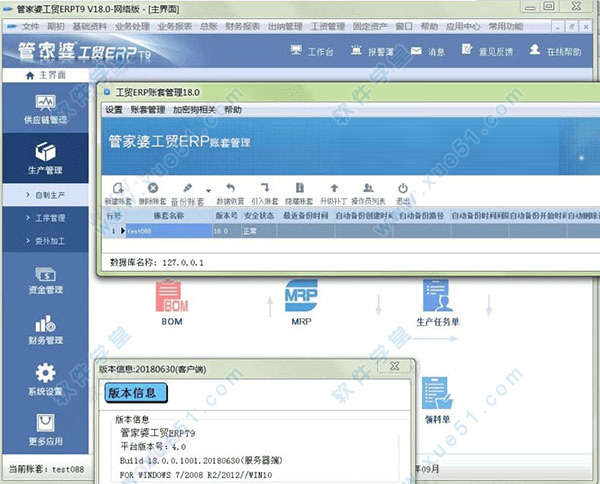Click the 隐藏账套 toolbar icon
600x484 pixels.
299,188
